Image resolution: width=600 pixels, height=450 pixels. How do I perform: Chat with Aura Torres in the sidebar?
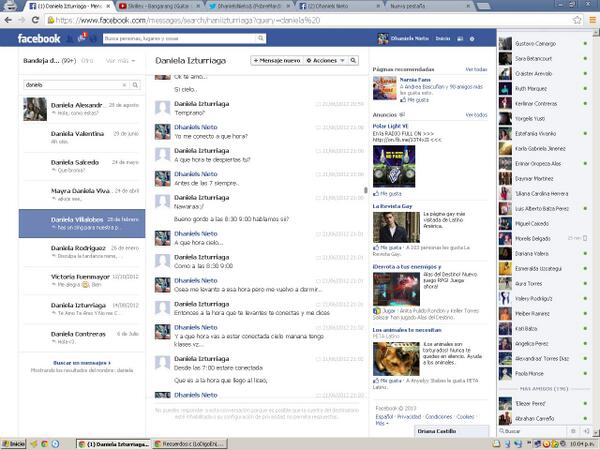pyautogui.click(x=544, y=284)
